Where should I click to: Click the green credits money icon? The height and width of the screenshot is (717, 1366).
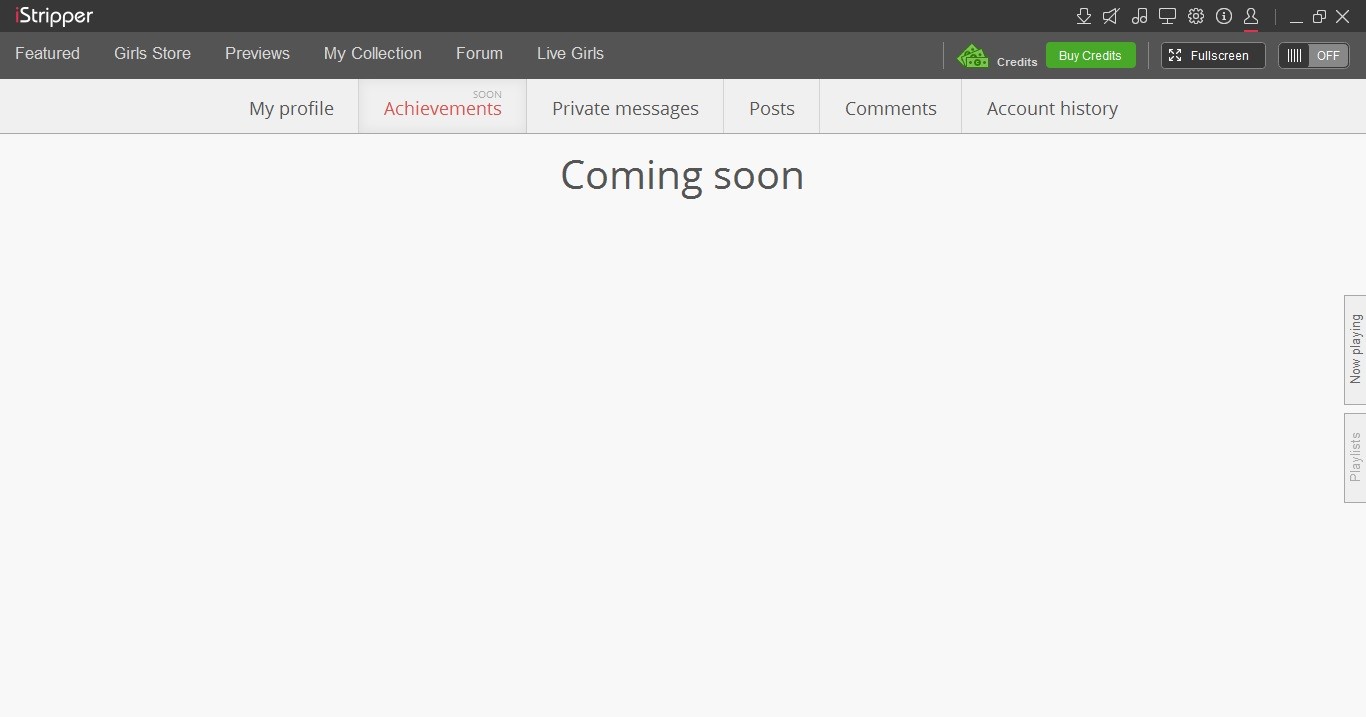coord(972,56)
